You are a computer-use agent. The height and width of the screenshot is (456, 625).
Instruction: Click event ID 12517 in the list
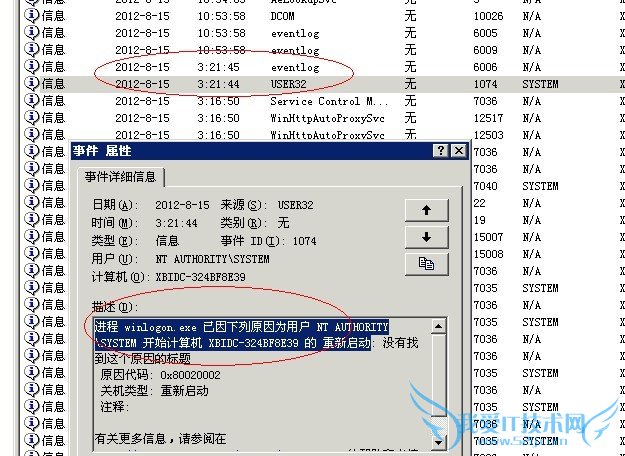(x=488, y=118)
